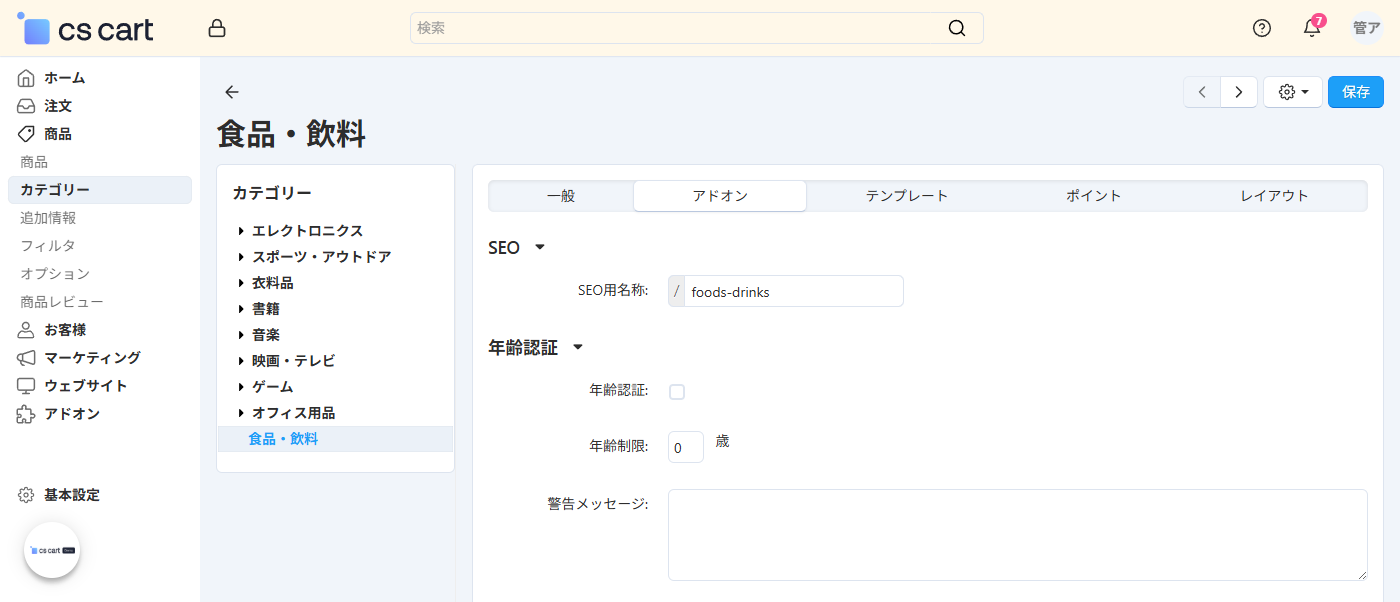Click the help question mark icon
Image resolution: width=1400 pixels, height=602 pixels.
pos(1261,28)
